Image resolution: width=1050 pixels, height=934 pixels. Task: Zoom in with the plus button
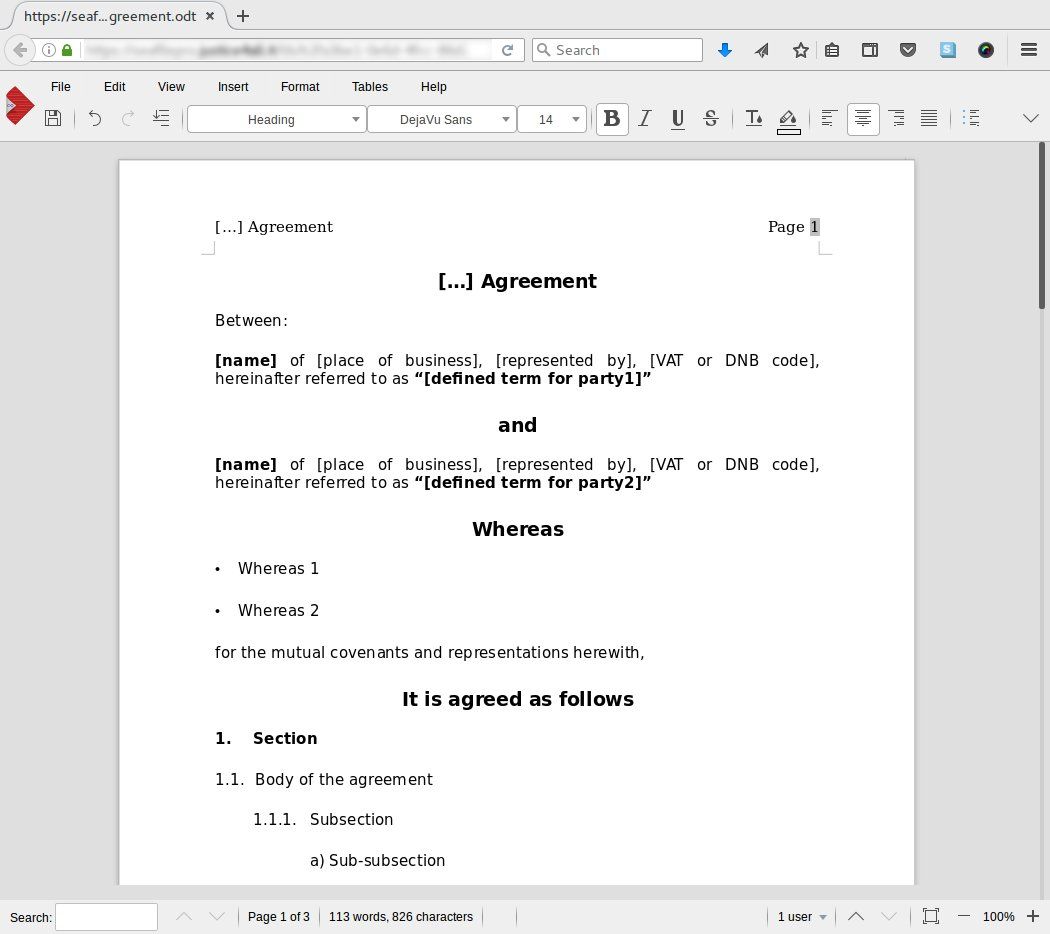[x=1033, y=916]
